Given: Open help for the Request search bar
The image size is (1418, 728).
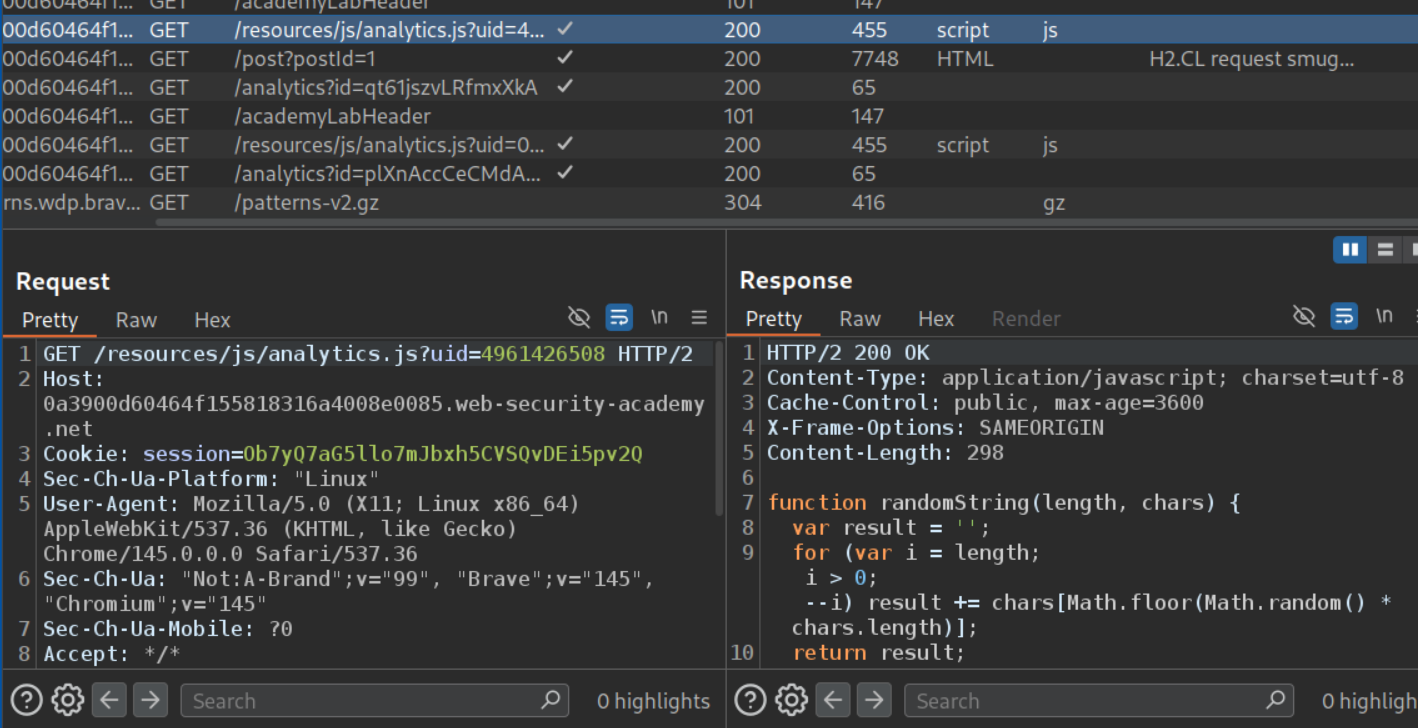Looking at the screenshot, I should click(27, 700).
